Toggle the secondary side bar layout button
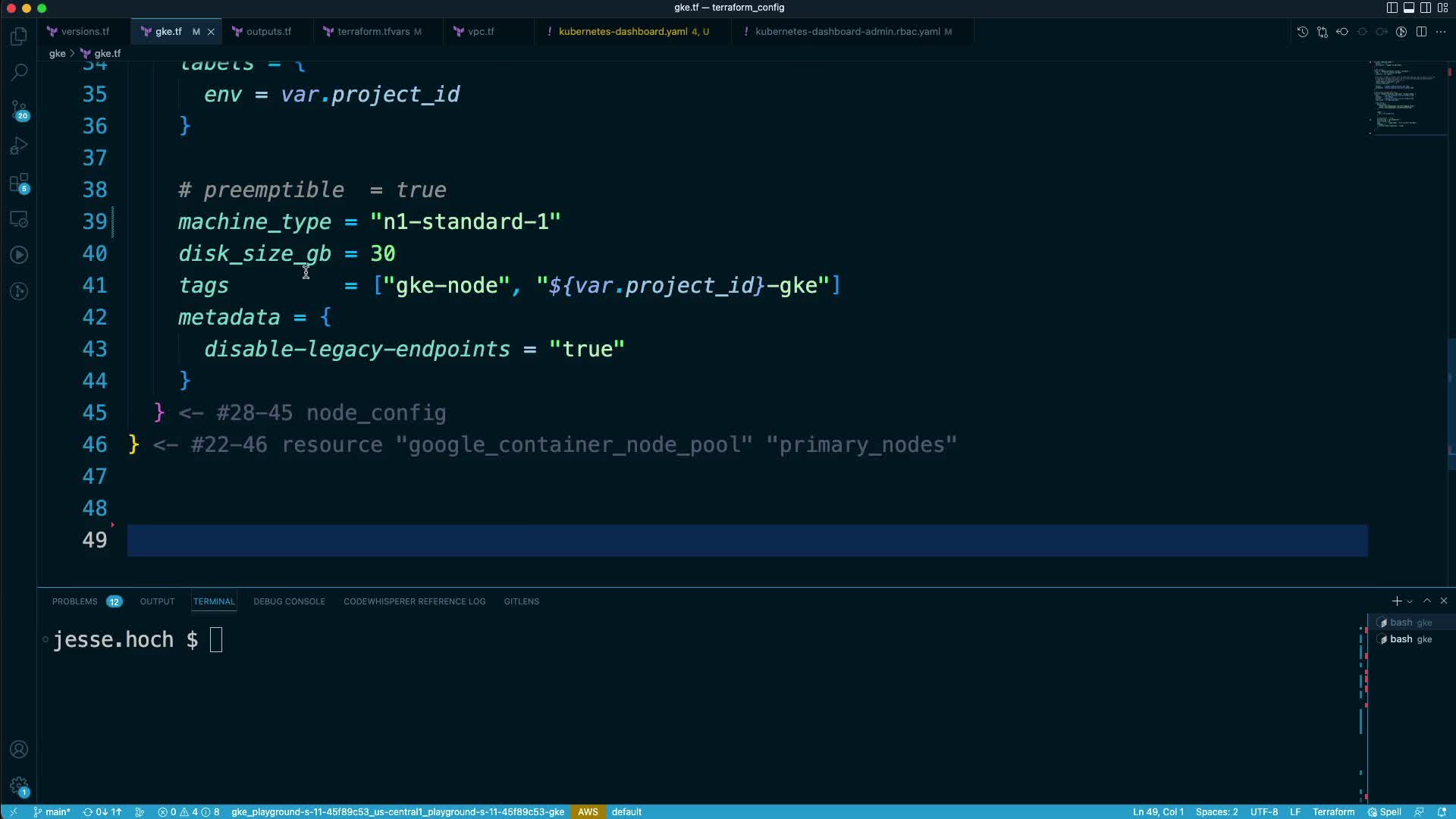 tap(1425, 8)
